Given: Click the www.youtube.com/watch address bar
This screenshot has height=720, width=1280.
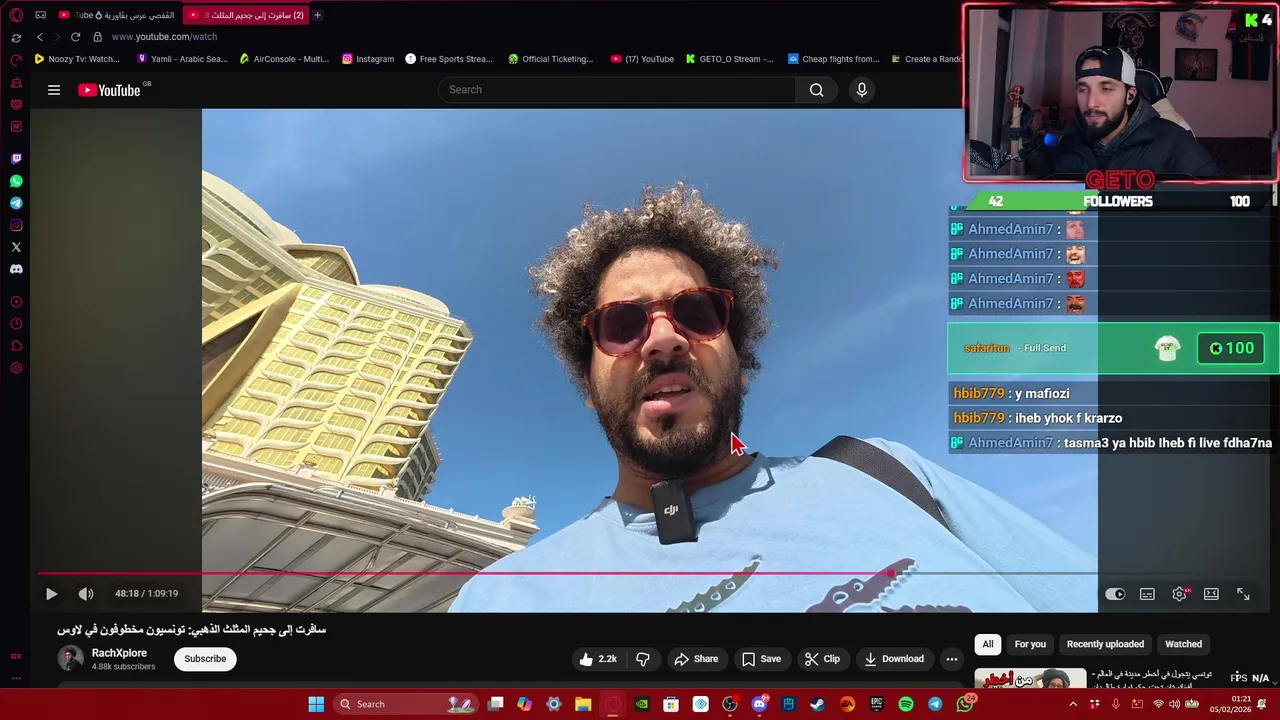Looking at the screenshot, I should pos(164,37).
